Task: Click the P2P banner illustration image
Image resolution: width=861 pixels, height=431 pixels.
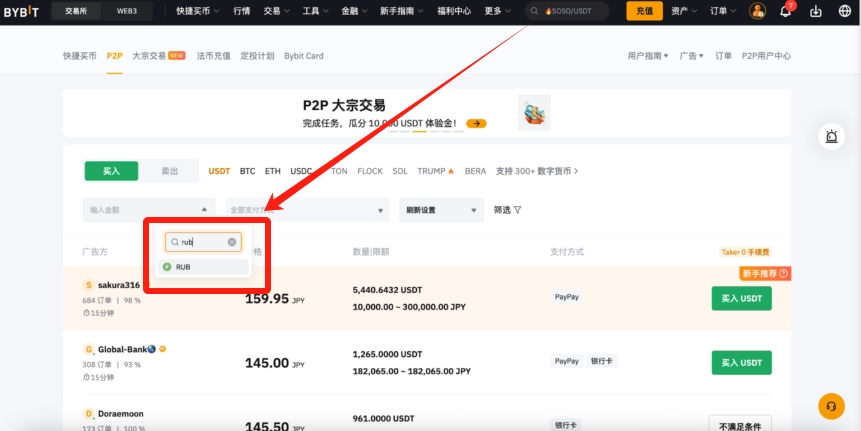Action: tap(534, 113)
